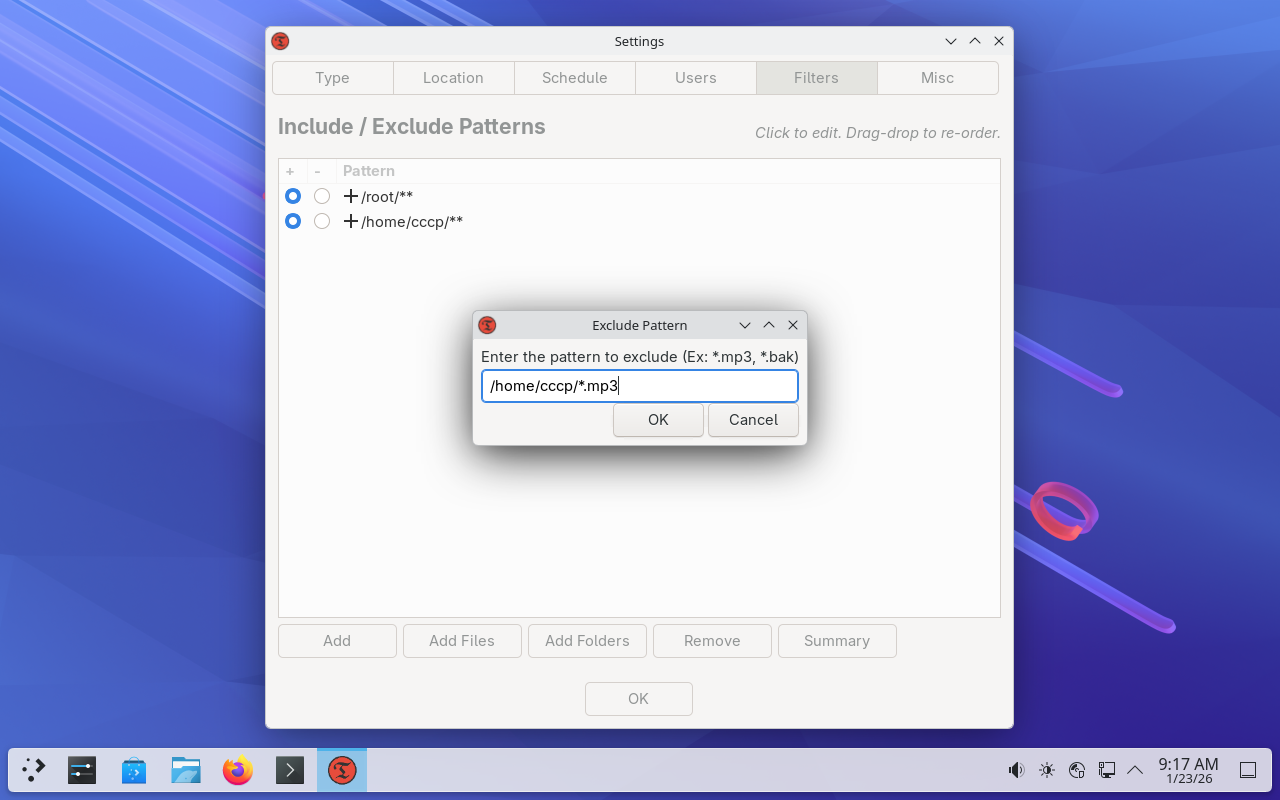Switch to the Schedule tab
Image resolution: width=1280 pixels, height=800 pixels.
574,78
